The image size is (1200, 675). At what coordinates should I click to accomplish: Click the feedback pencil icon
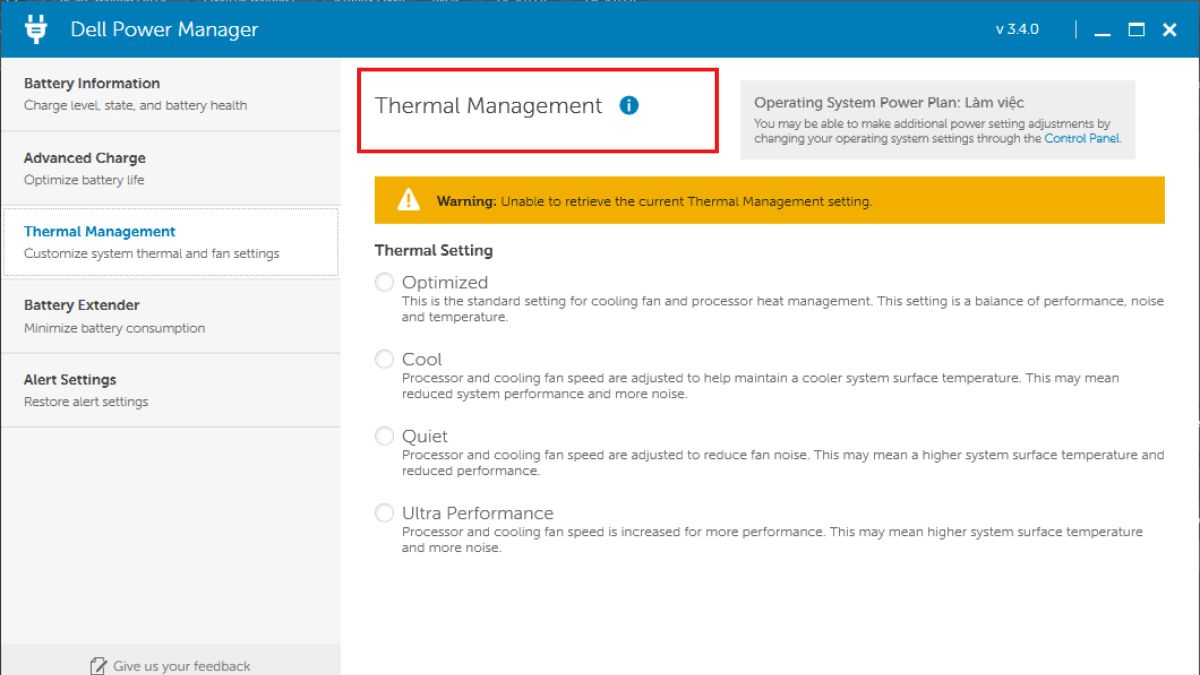(98, 666)
